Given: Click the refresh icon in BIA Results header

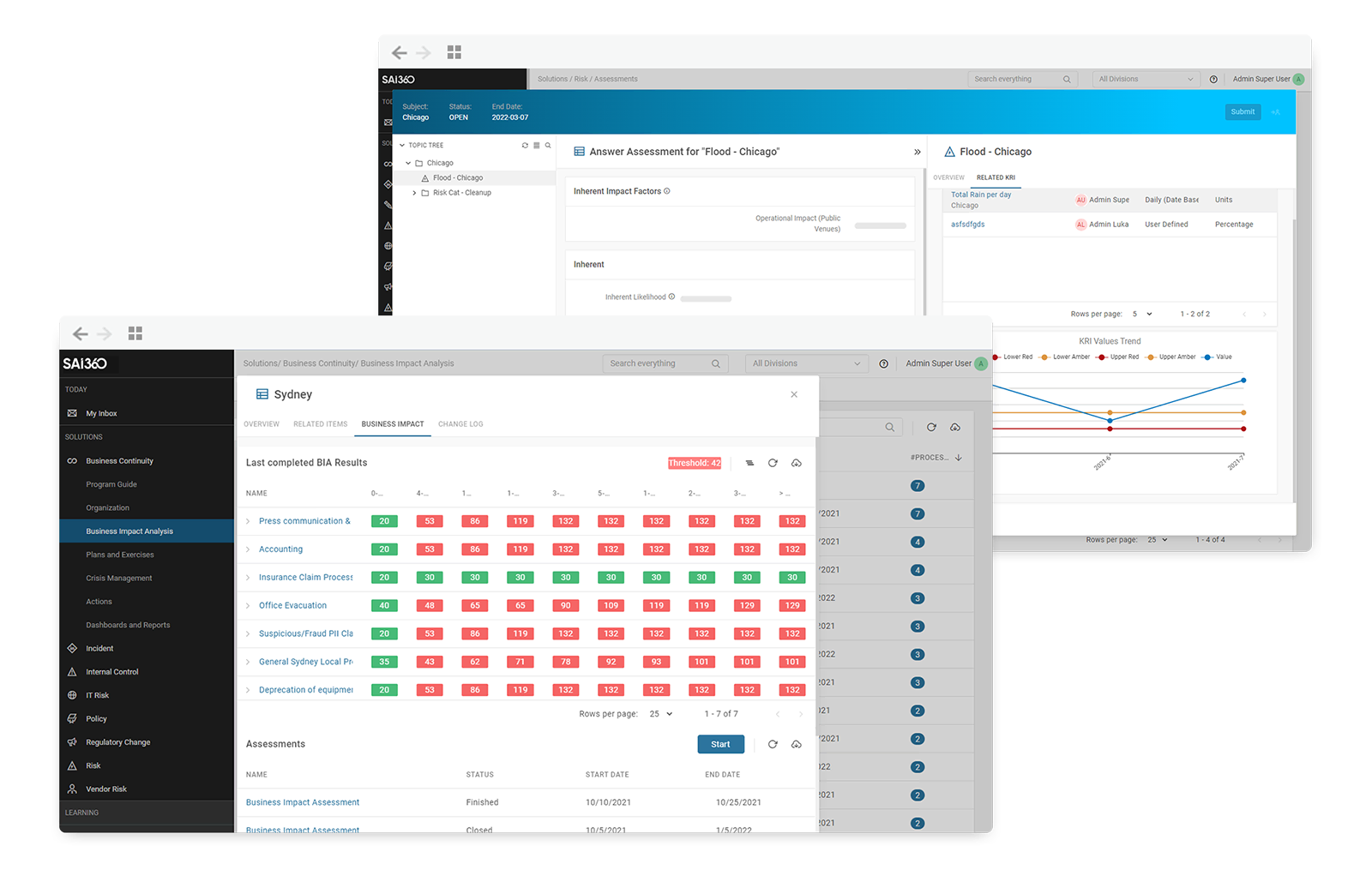Looking at the screenshot, I should tap(773, 463).
